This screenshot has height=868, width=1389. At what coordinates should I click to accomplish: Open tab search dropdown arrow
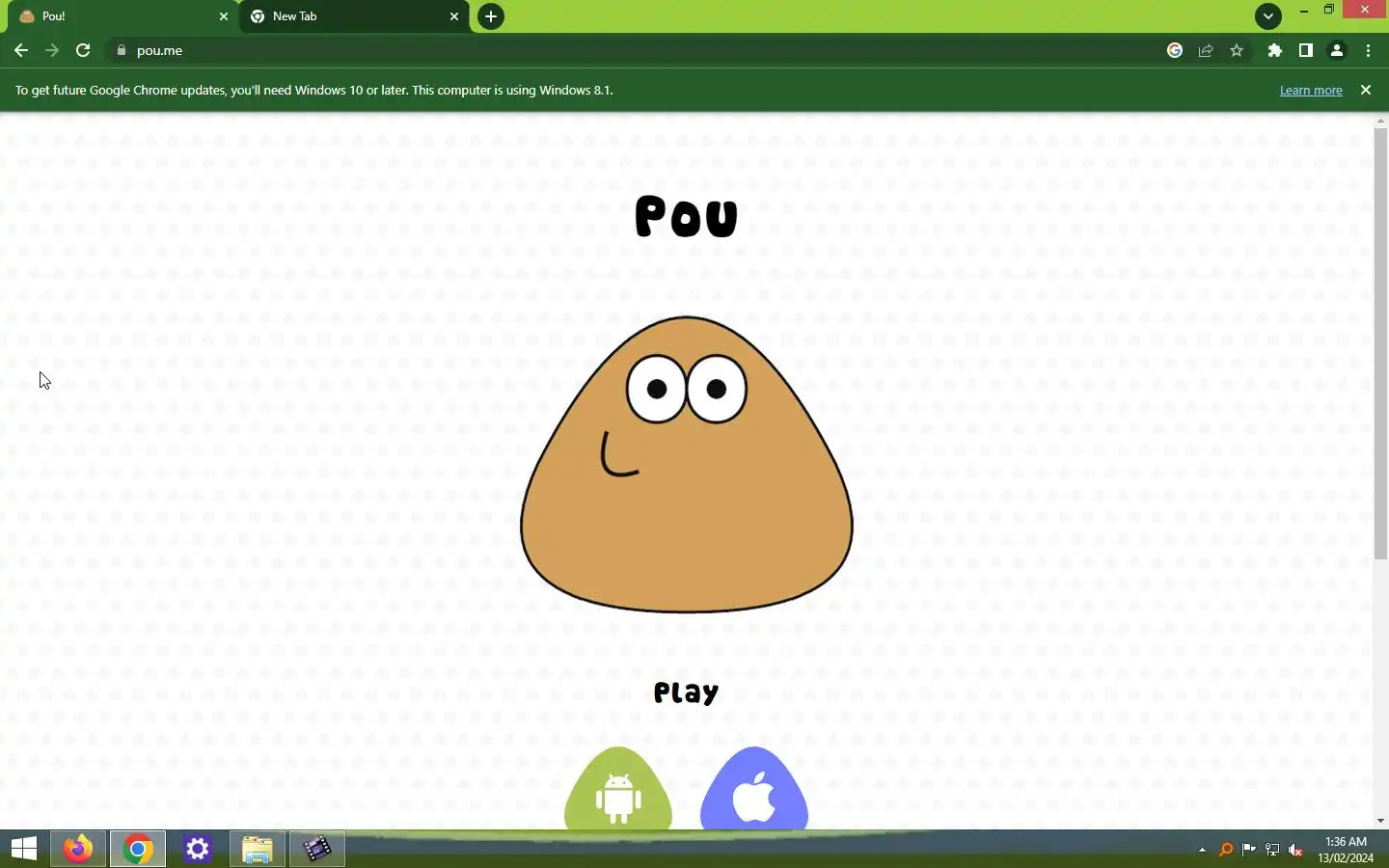click(x=1268, y=16)
